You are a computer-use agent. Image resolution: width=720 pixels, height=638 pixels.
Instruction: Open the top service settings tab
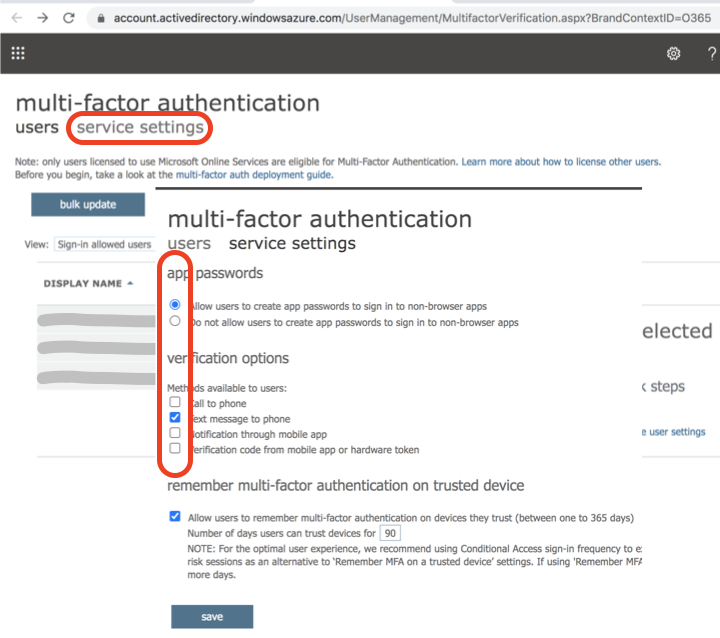click(x=140, y=127)
